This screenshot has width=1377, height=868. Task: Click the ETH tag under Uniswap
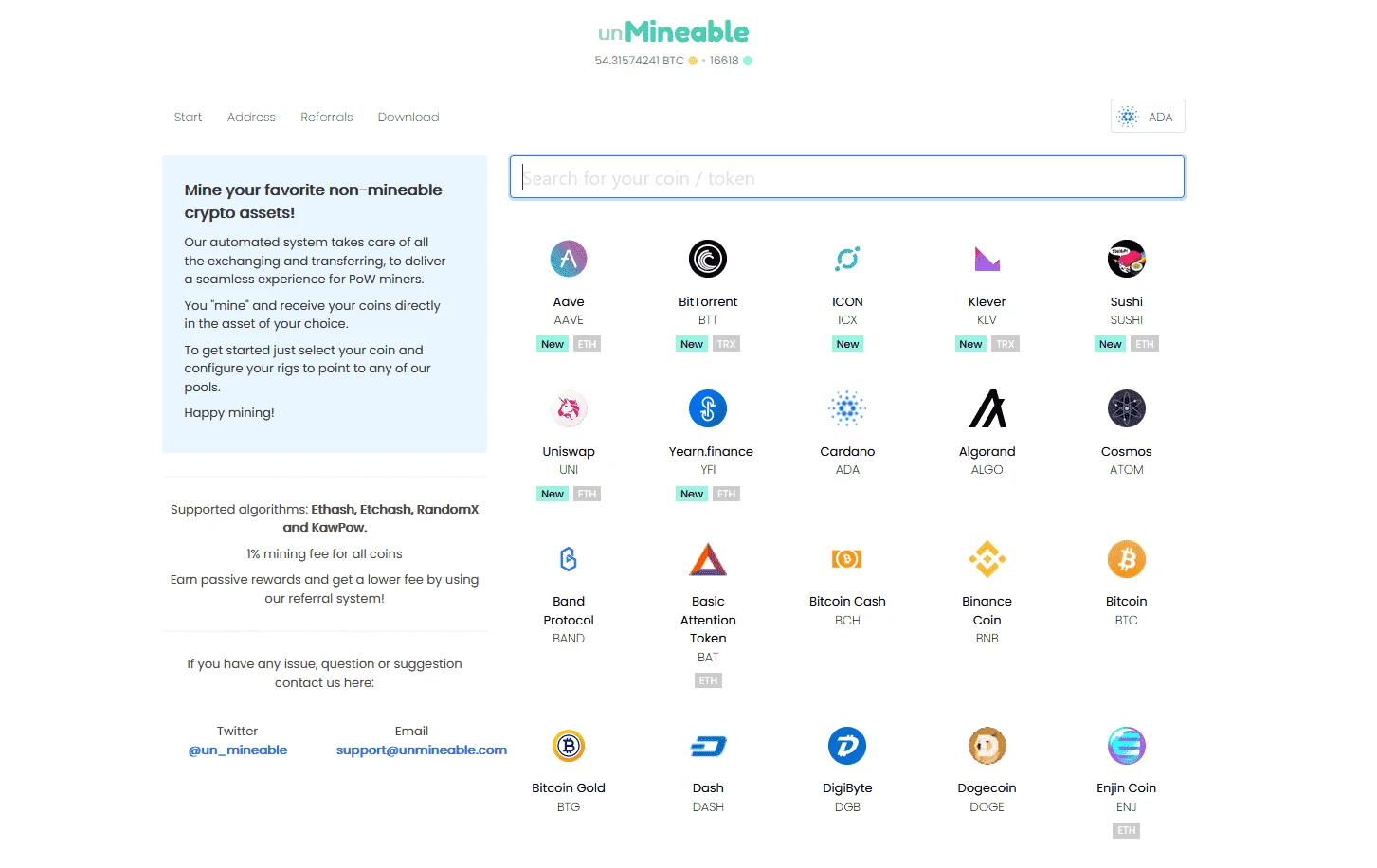(588, 494)
